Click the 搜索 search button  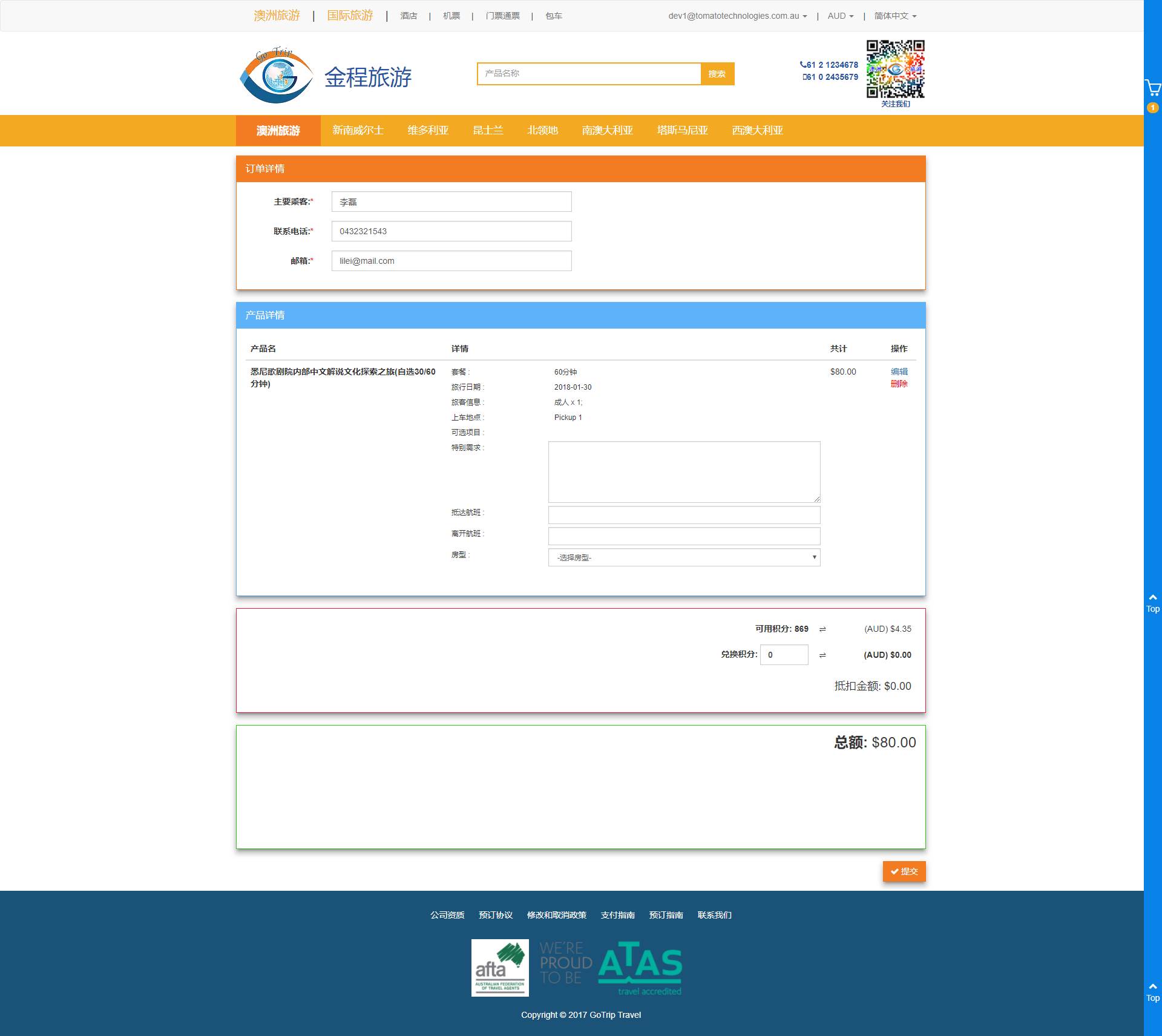pyautogui.click(x=717, y=74)
